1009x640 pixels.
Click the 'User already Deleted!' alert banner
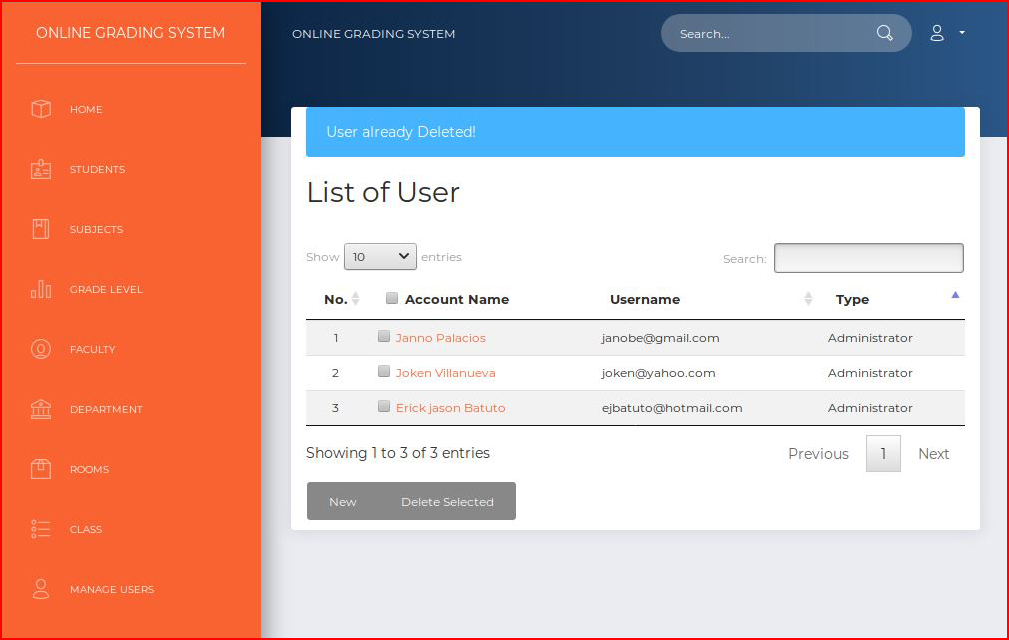click(x=635, y=132)
